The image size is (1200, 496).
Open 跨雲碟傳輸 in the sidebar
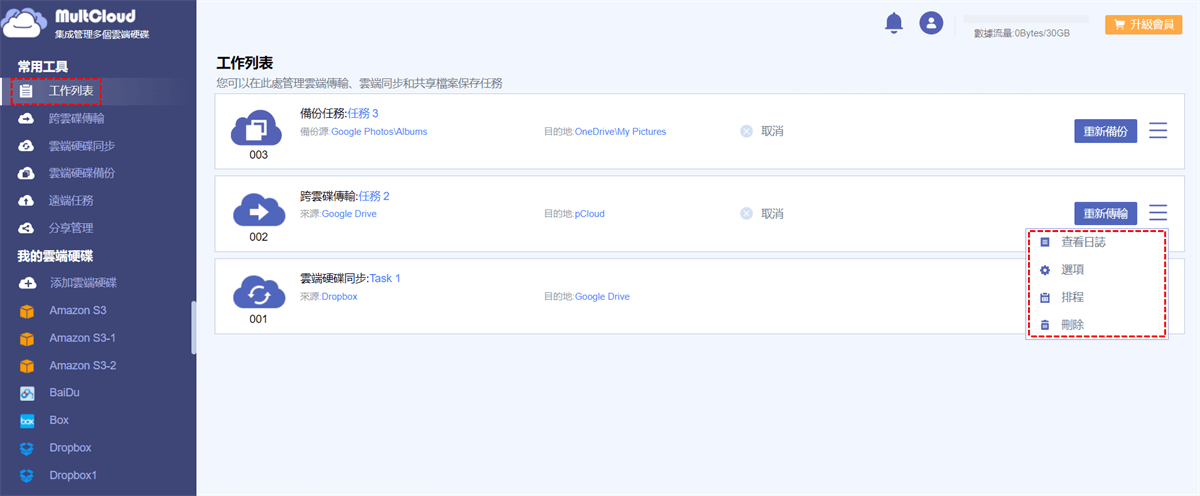[76, 118]
